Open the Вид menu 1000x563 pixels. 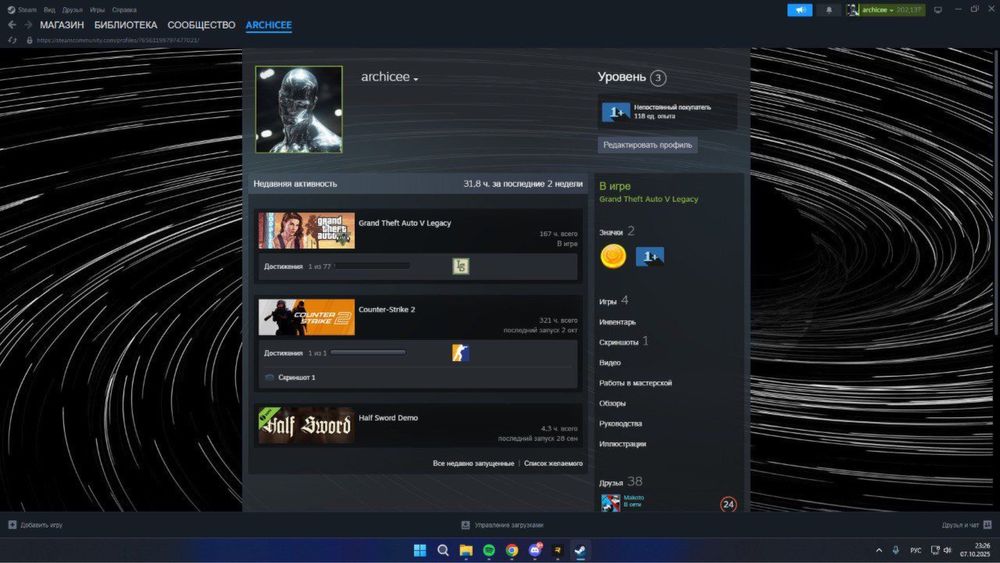[x=49, y=10]
